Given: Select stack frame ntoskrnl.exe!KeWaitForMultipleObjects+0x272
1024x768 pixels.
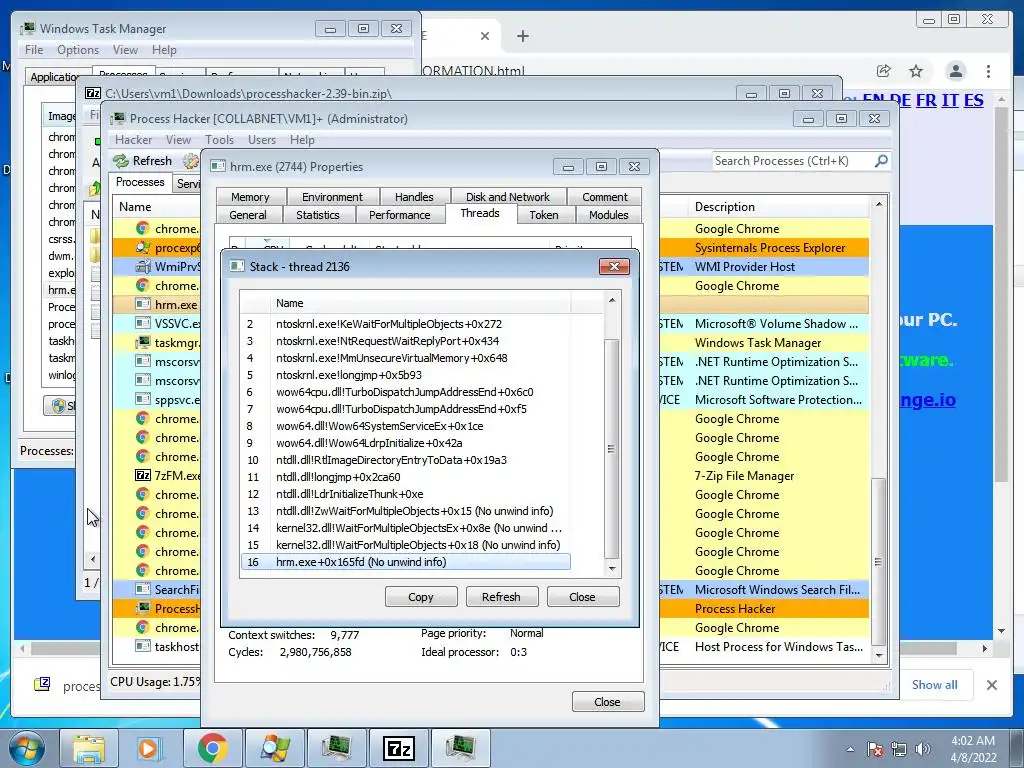Looking at the screenshot, I should tap(406, 324).
